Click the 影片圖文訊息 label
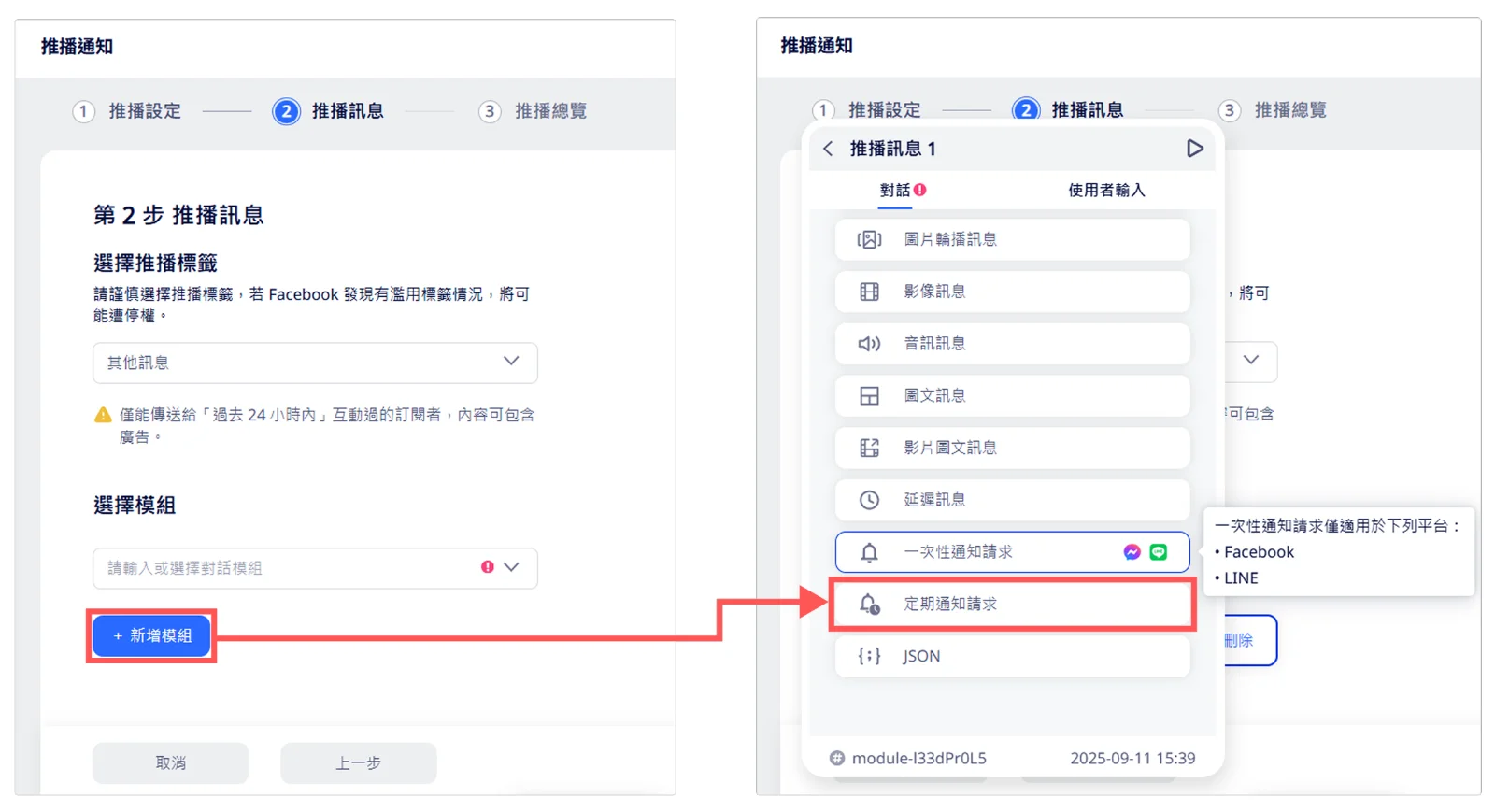The height and width of the screenshot is (812, 1495). click(x=950, y=448)
